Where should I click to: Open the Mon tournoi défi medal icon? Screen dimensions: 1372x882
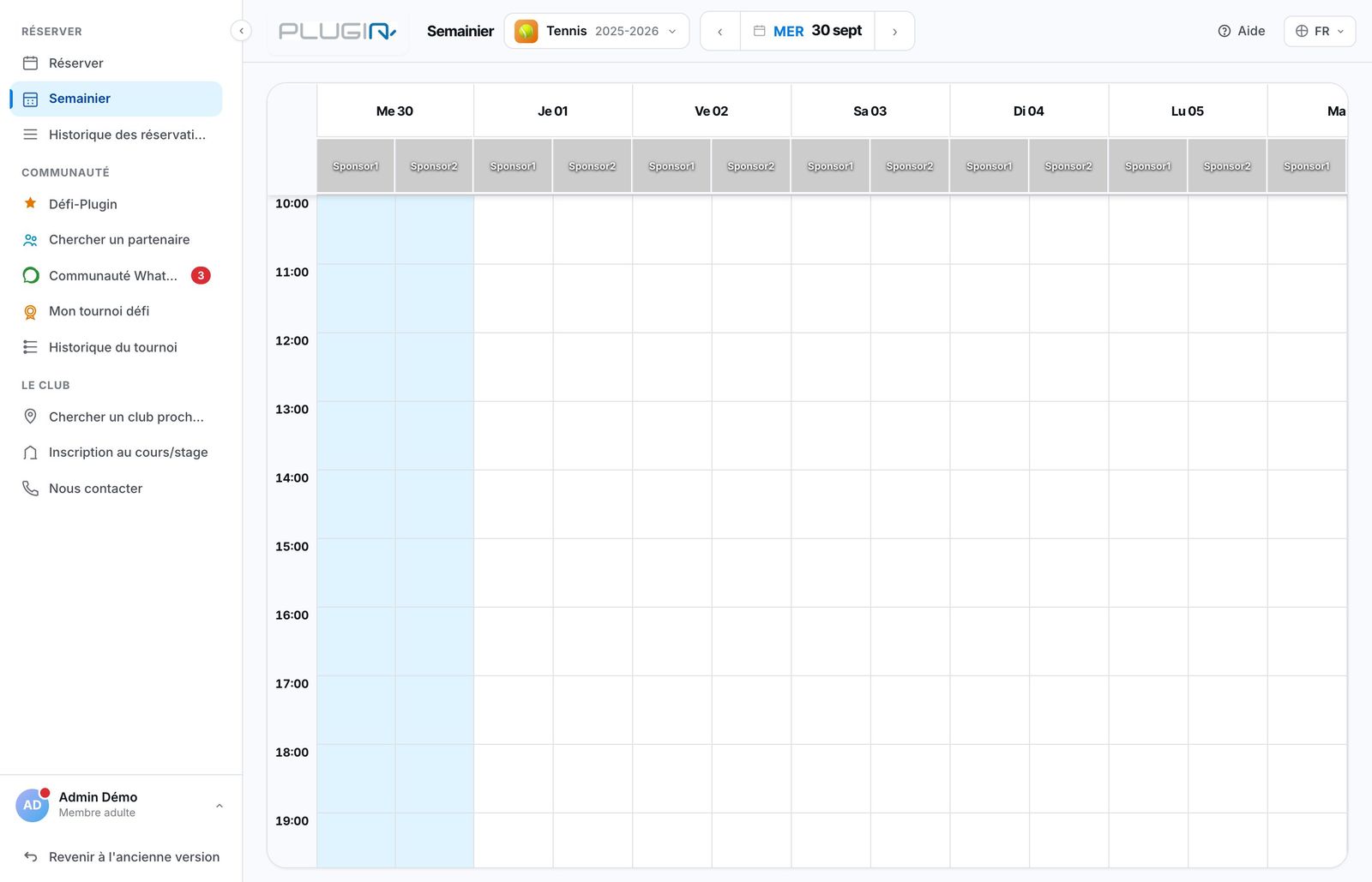click(30, 311)
